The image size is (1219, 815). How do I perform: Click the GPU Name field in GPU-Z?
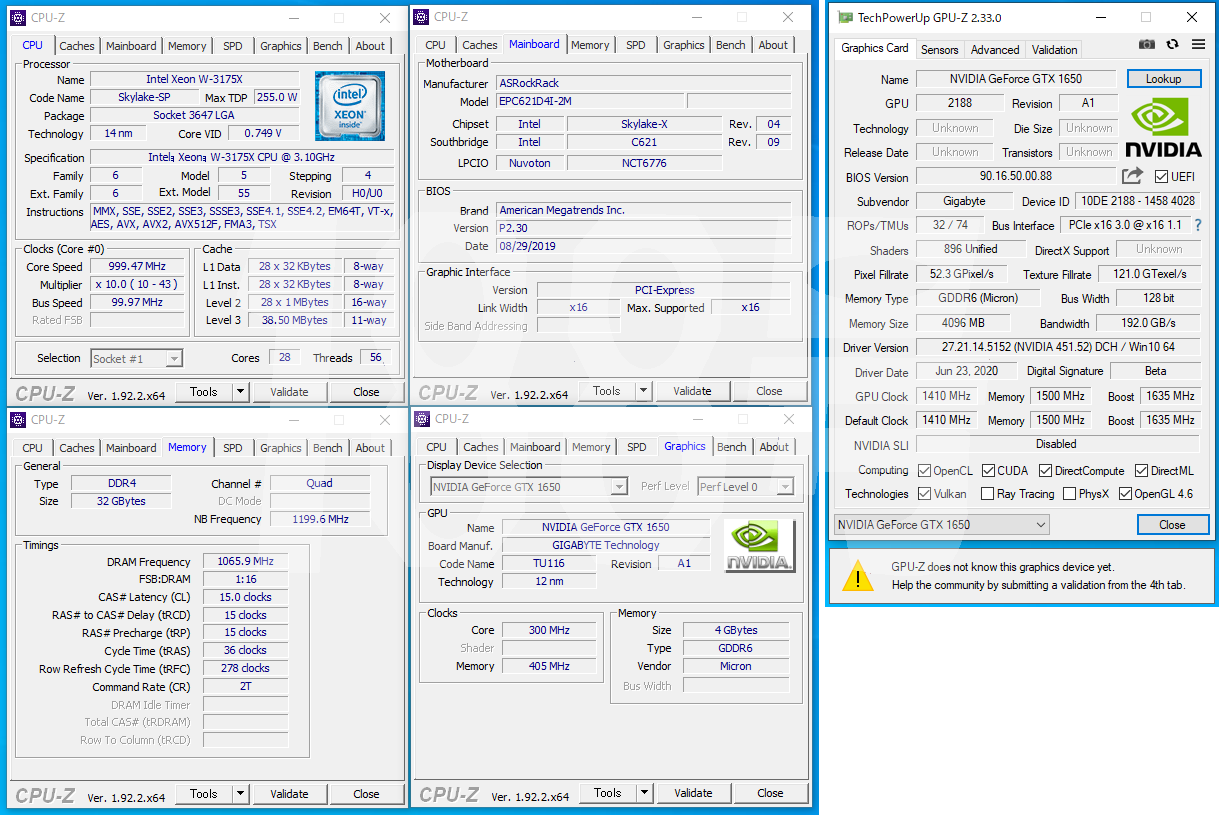click(1016, 79)
